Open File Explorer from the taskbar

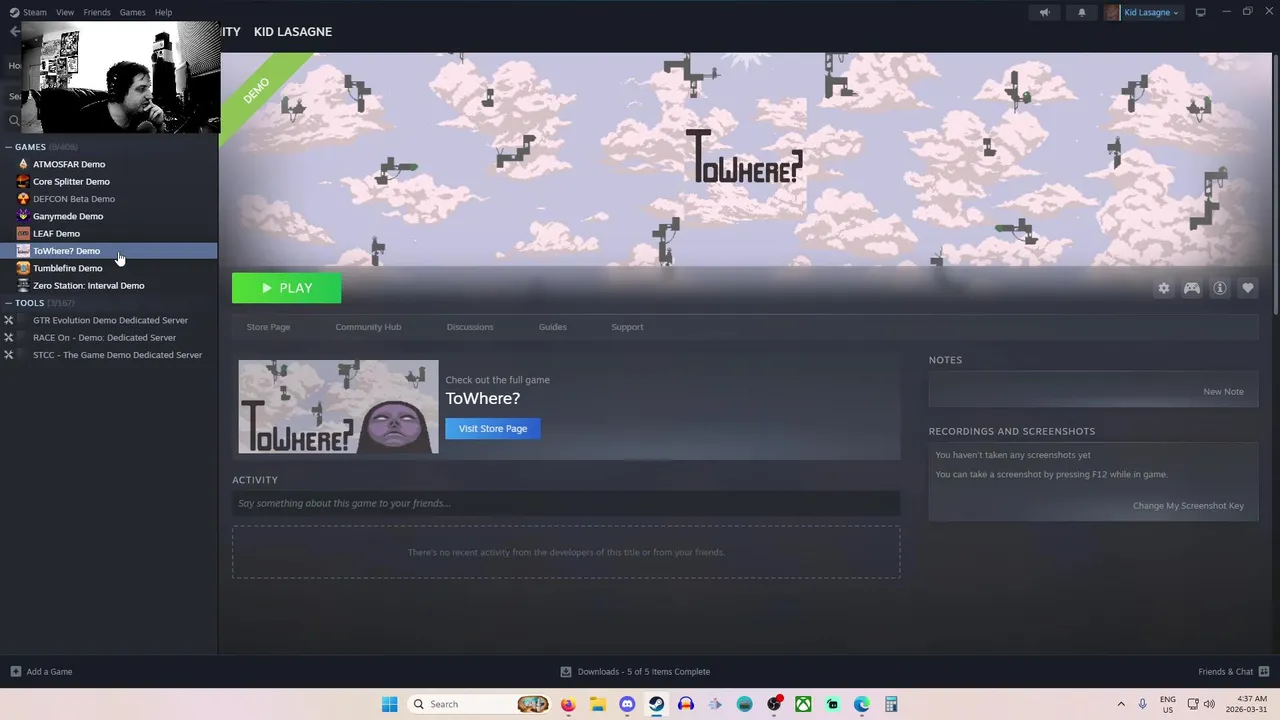point(597,704)
